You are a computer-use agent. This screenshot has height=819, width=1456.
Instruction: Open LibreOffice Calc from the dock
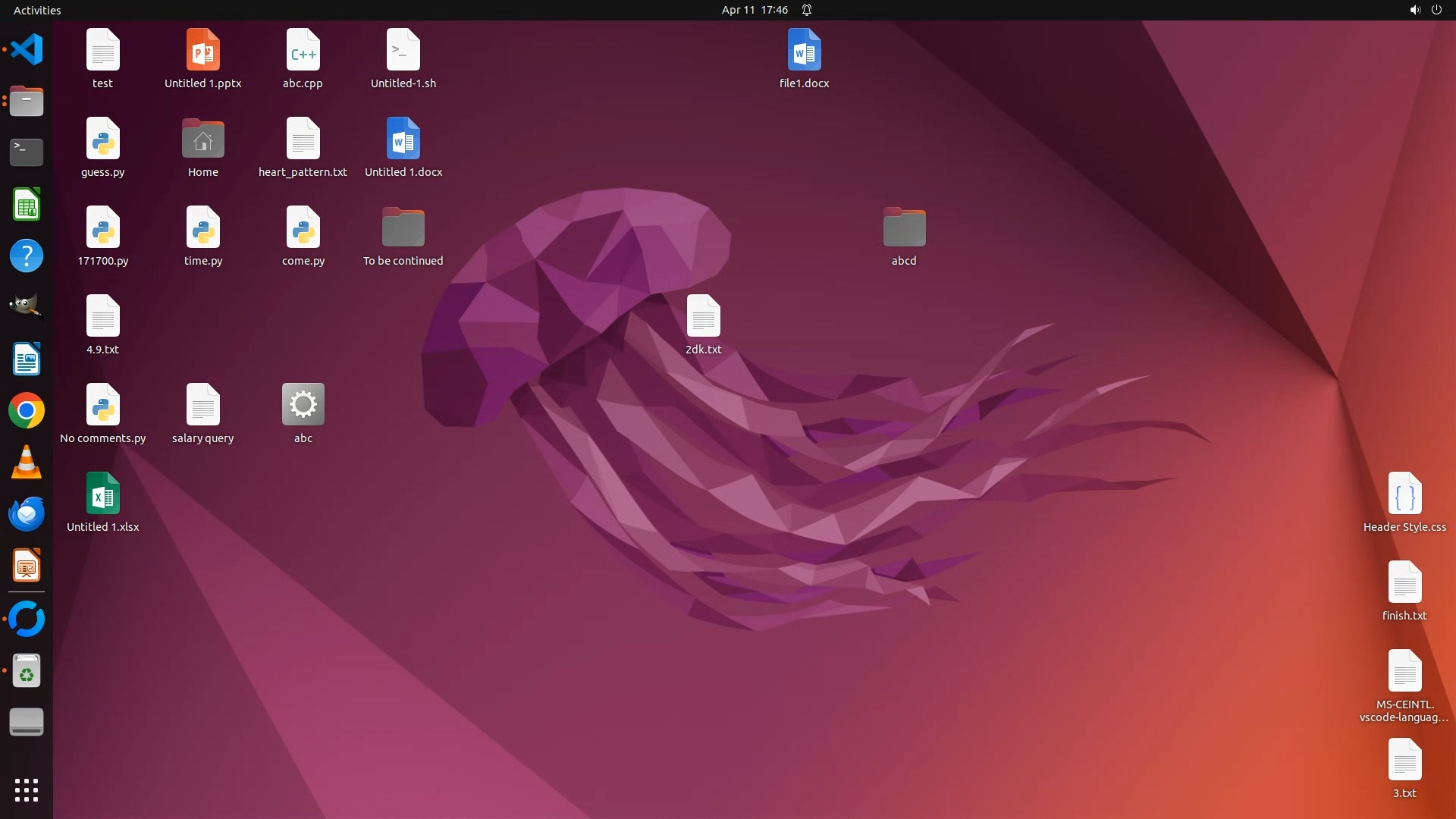27,205
